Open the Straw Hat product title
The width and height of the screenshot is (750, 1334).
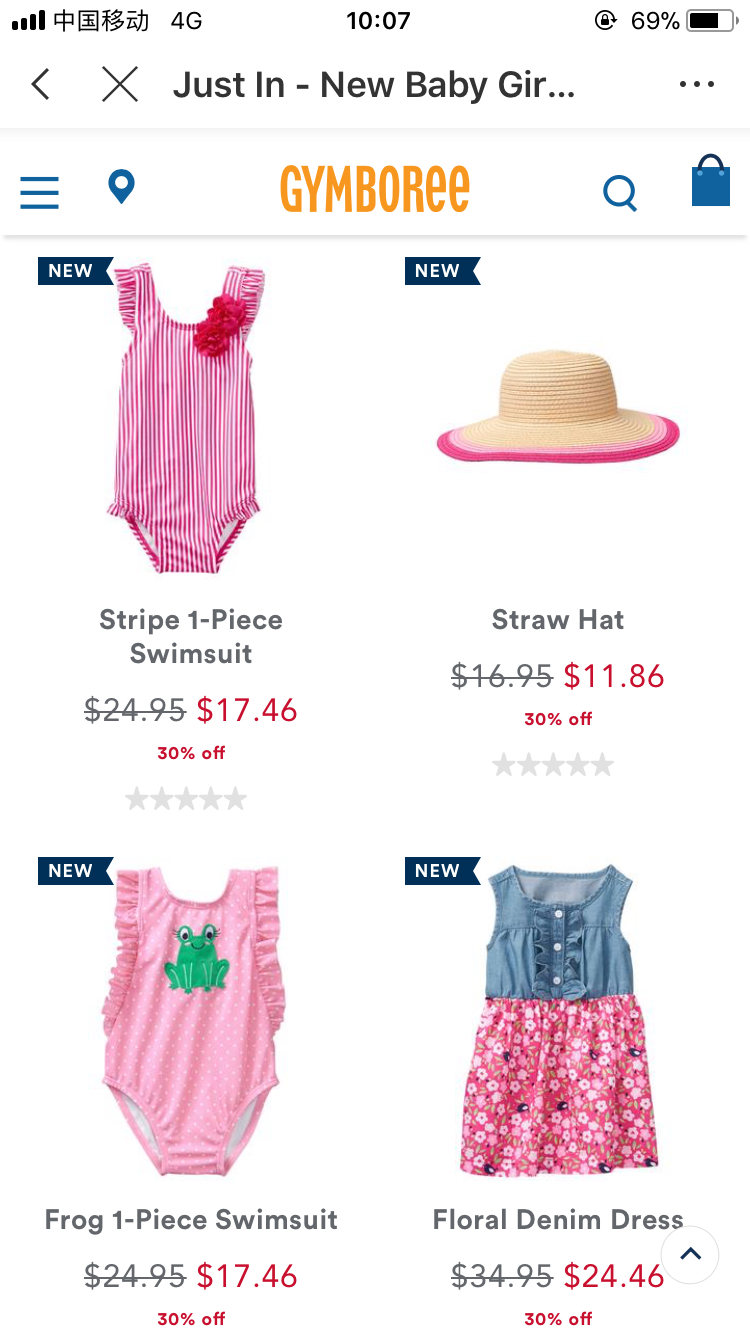[558, 620]
